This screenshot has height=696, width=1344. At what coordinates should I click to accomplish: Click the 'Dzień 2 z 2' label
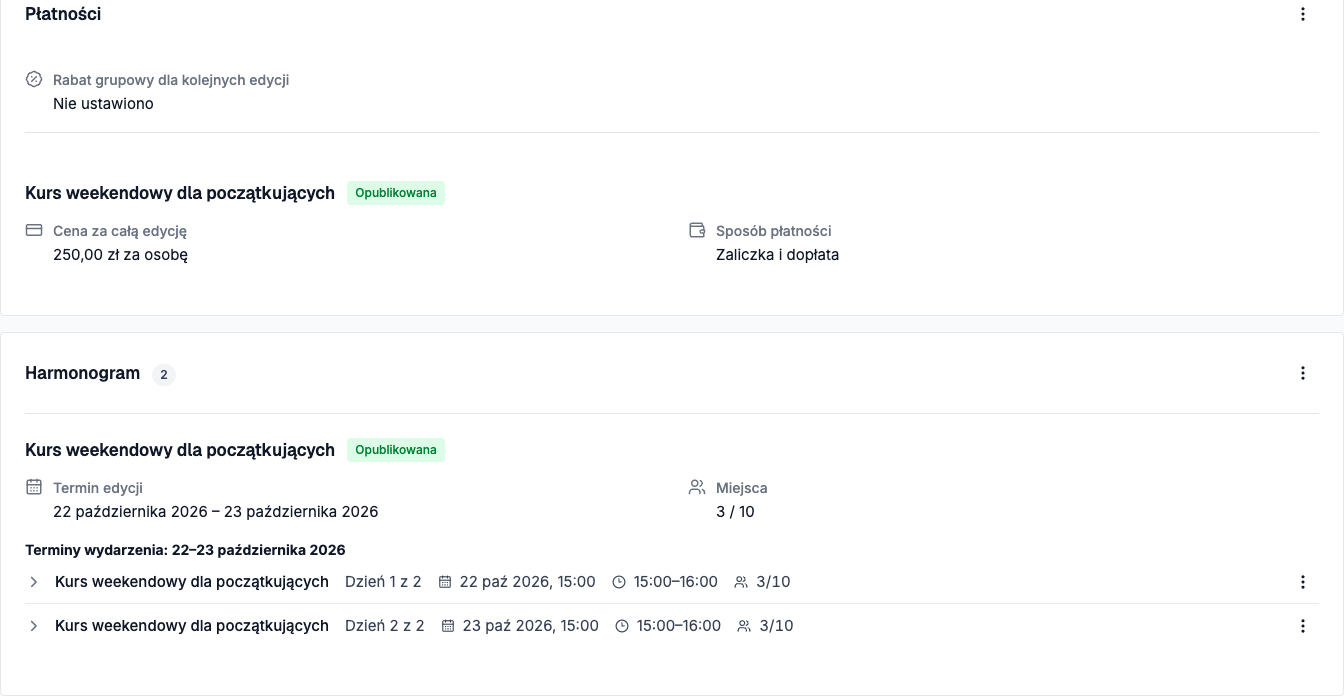pyautogui.click(x=385, y=626)
